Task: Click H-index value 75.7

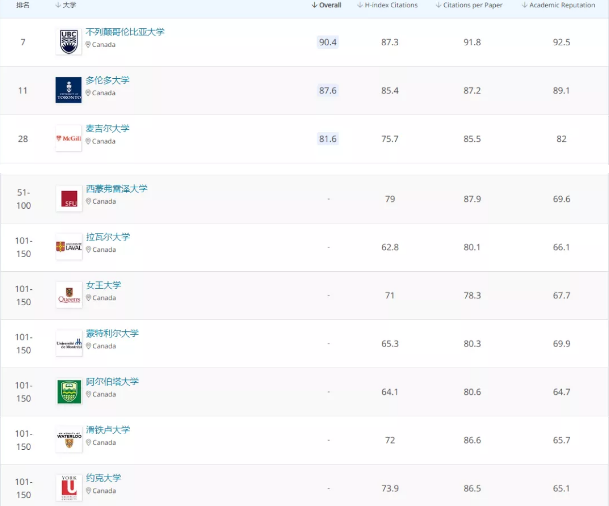Action: pos(390,139)
